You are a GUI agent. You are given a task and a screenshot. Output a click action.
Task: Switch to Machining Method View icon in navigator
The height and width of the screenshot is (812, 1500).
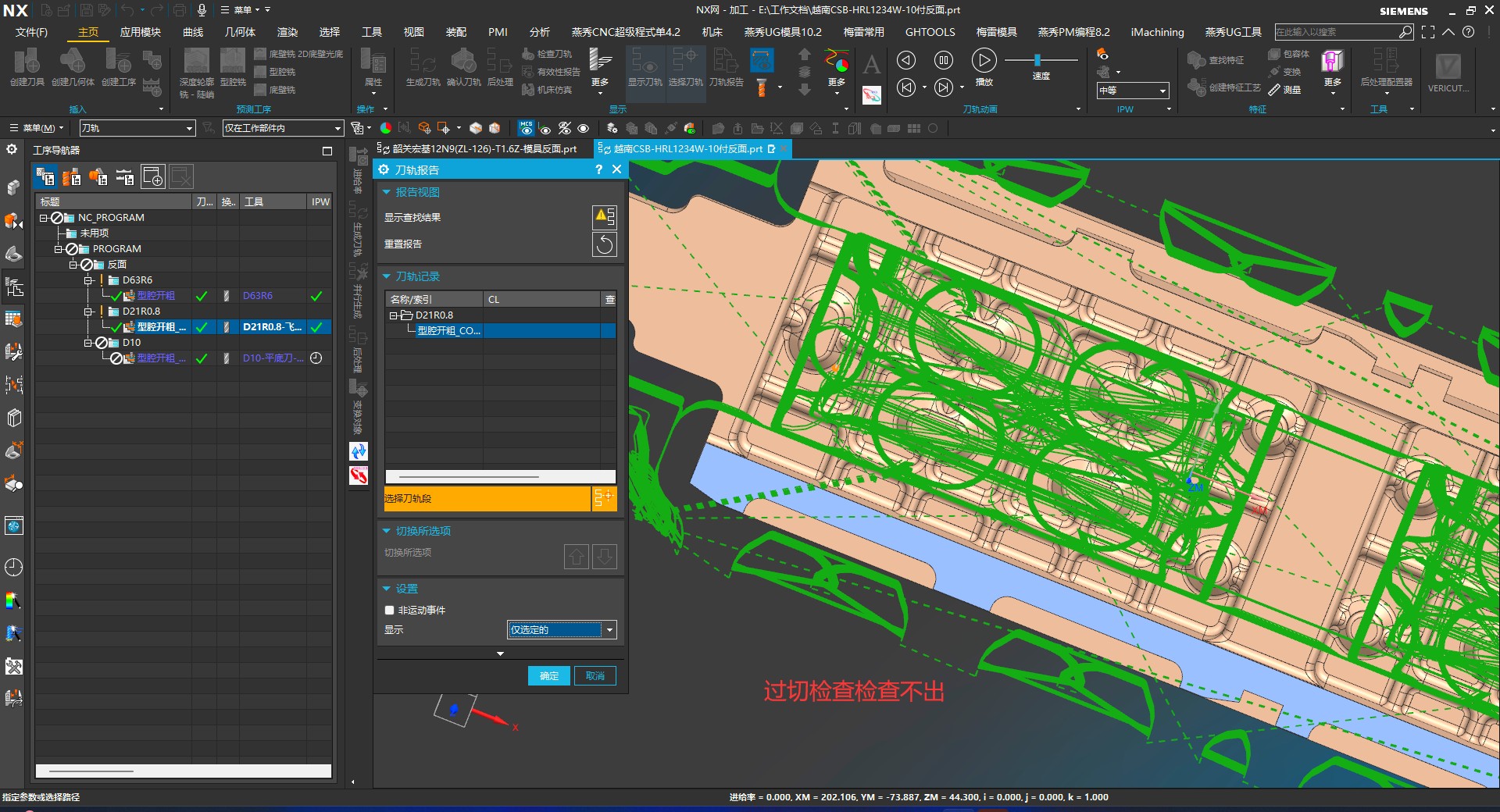click(124, 177)
